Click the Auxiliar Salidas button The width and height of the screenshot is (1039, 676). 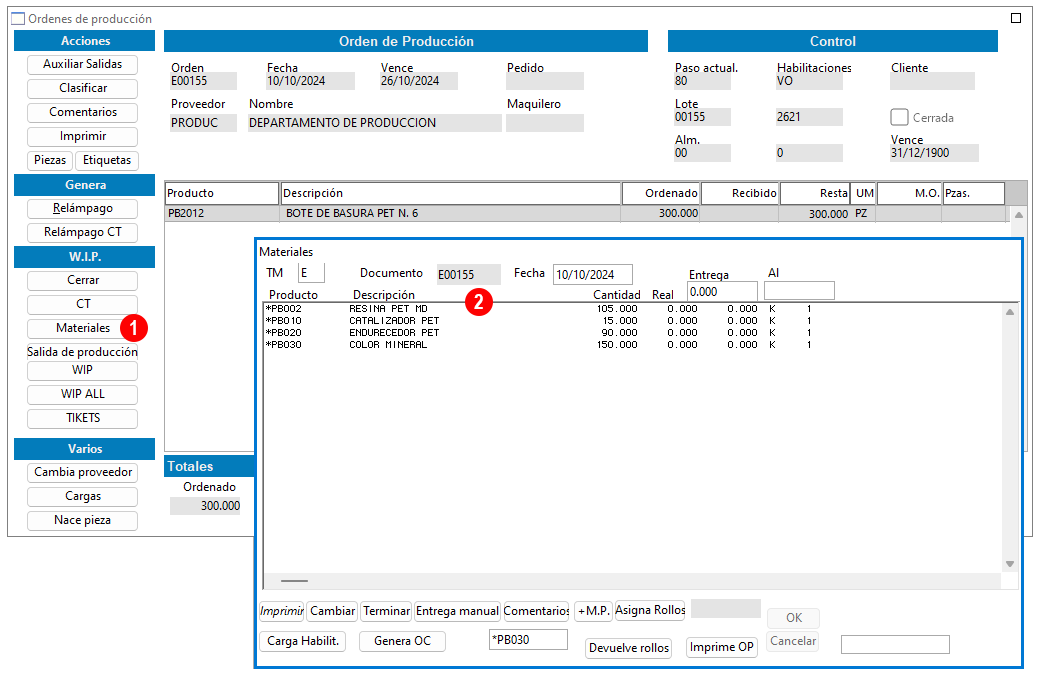(83, 64)
